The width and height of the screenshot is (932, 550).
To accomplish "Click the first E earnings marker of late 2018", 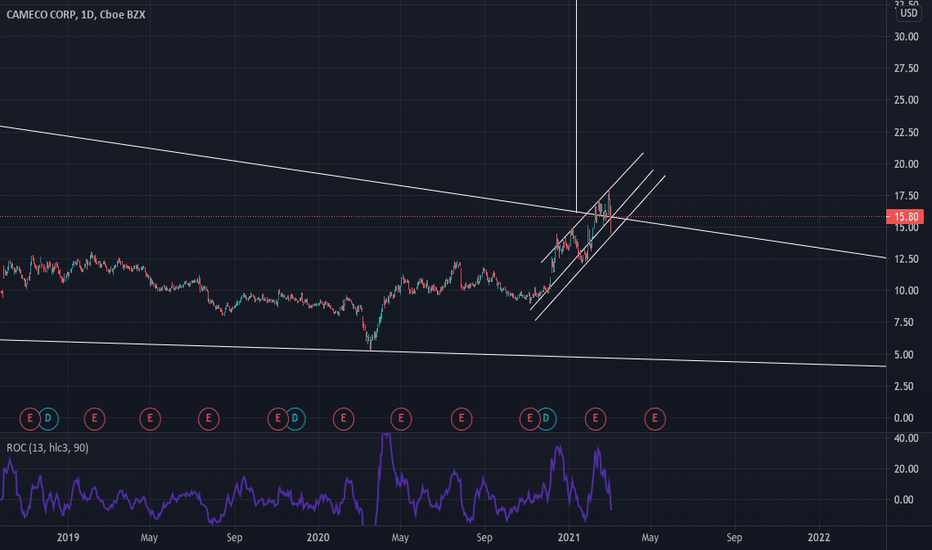I will pyautogui.click(x=30, y=419).
